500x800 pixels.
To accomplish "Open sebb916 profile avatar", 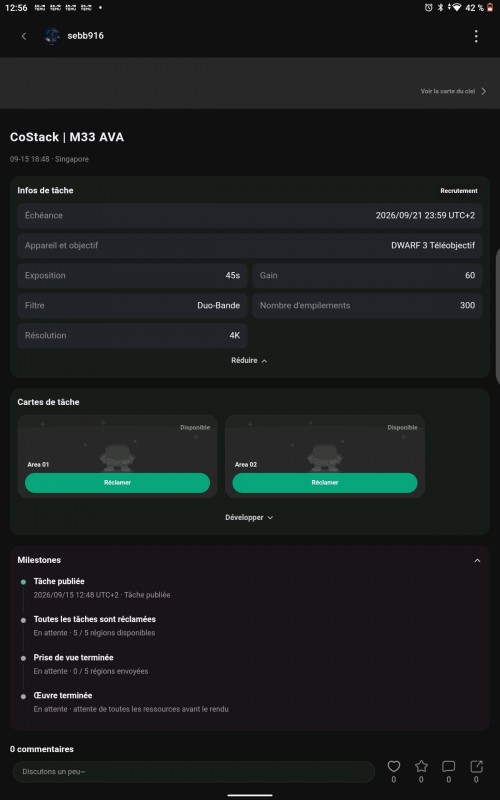I will [52, 36].
